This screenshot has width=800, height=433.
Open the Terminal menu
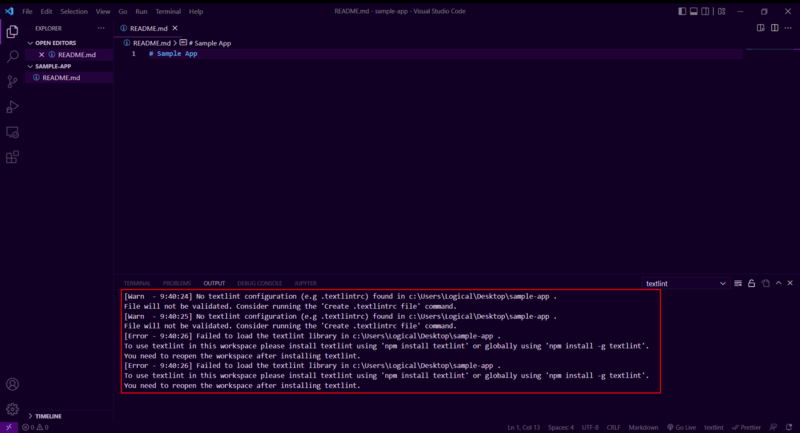pyautogui.click(x=168, y=11)
